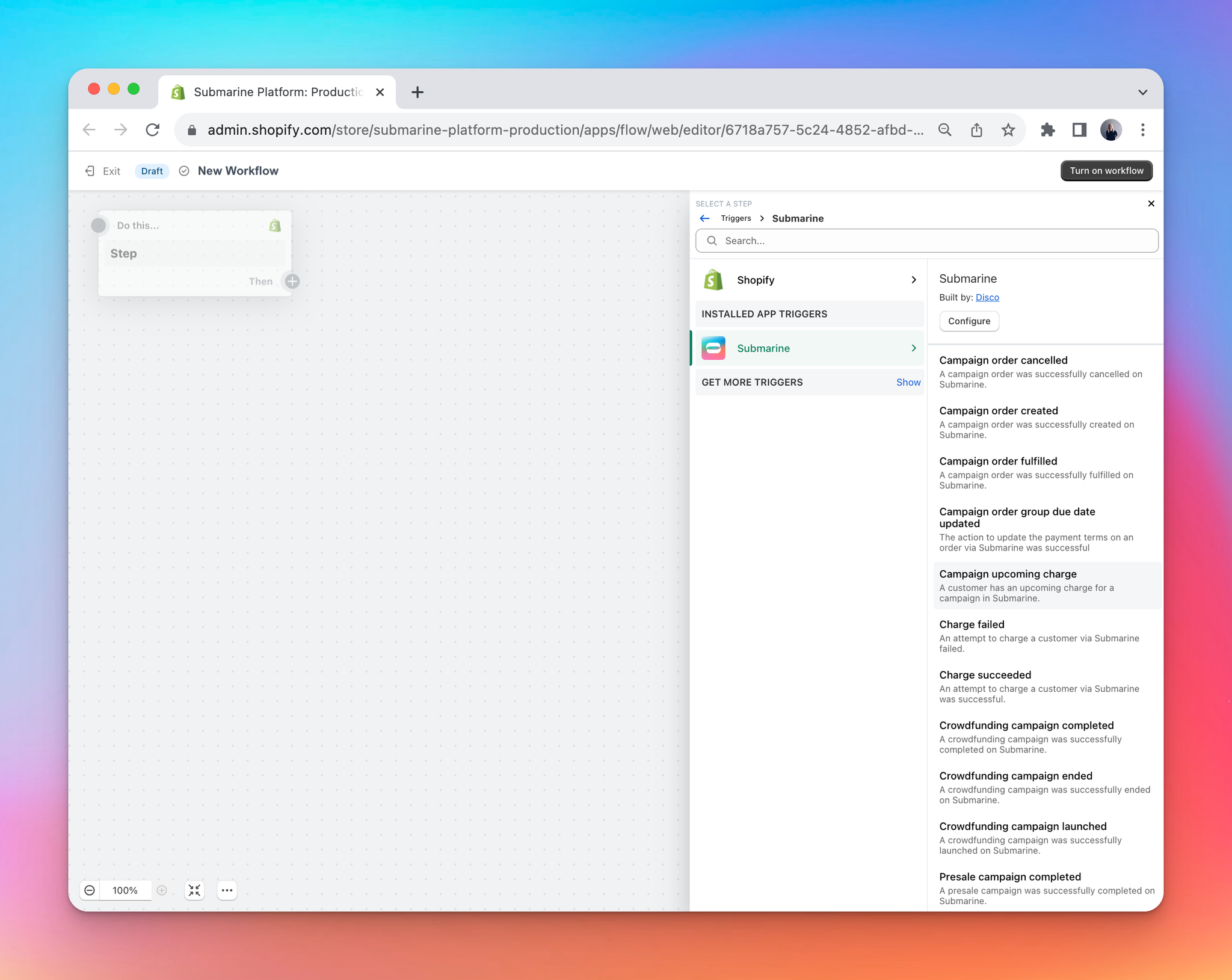Expand Shopify row chevron
Viewport: 1232px width, 980px height.
click(x=914, y=280)
